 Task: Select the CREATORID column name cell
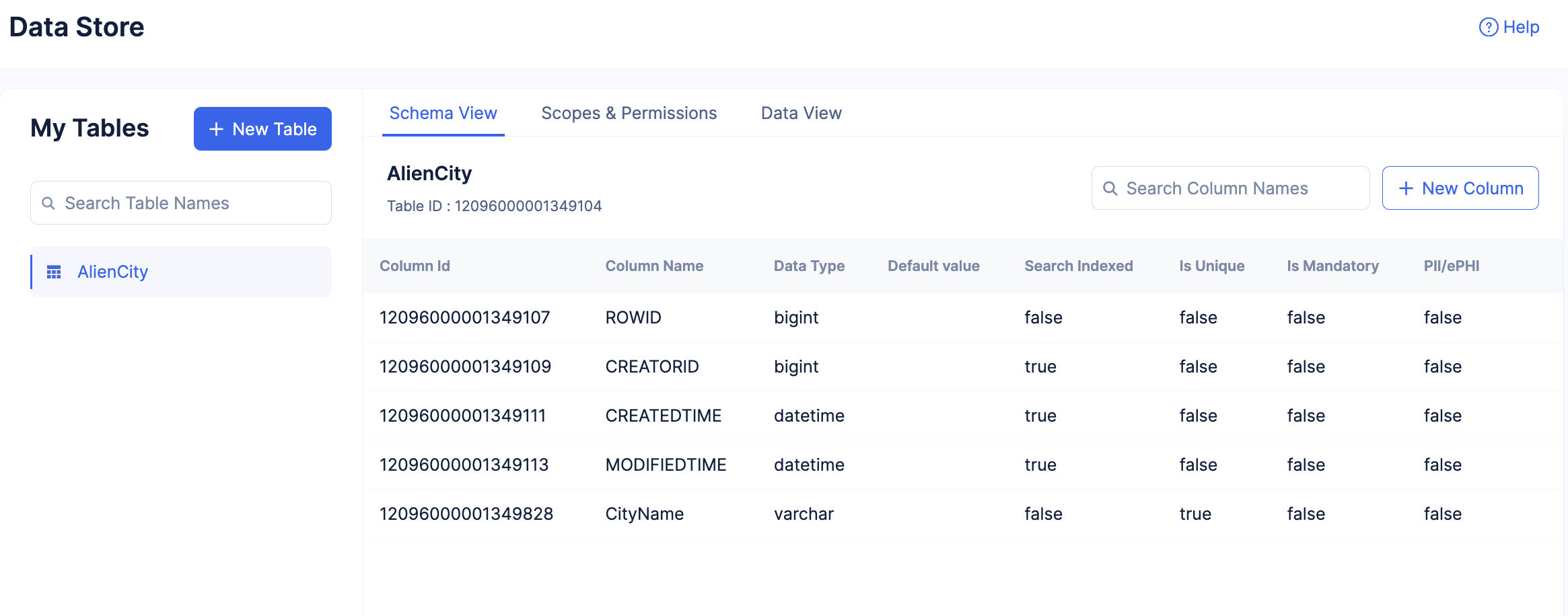coord(652,367)
